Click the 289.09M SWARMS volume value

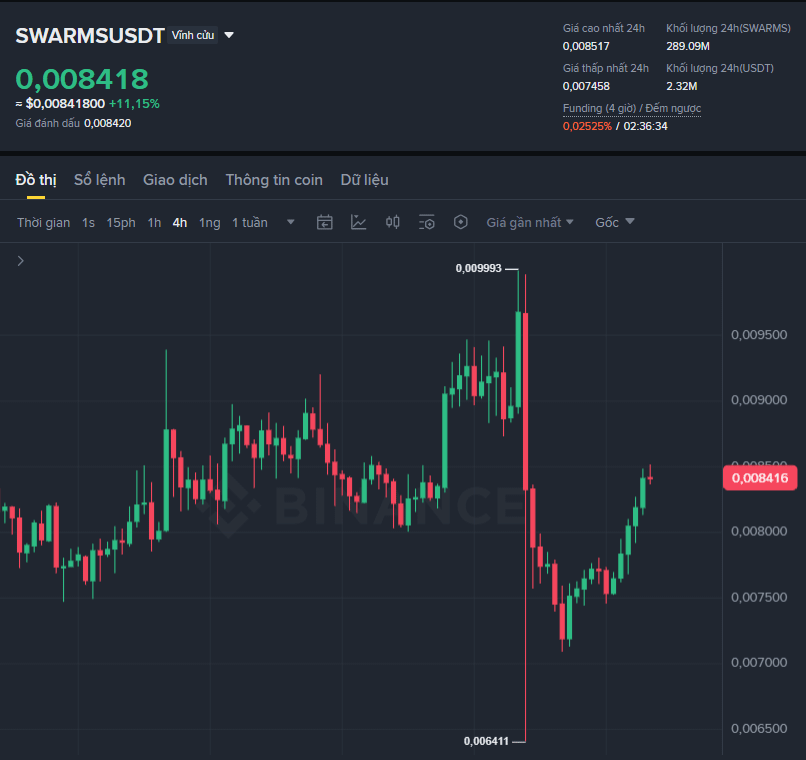688,46
